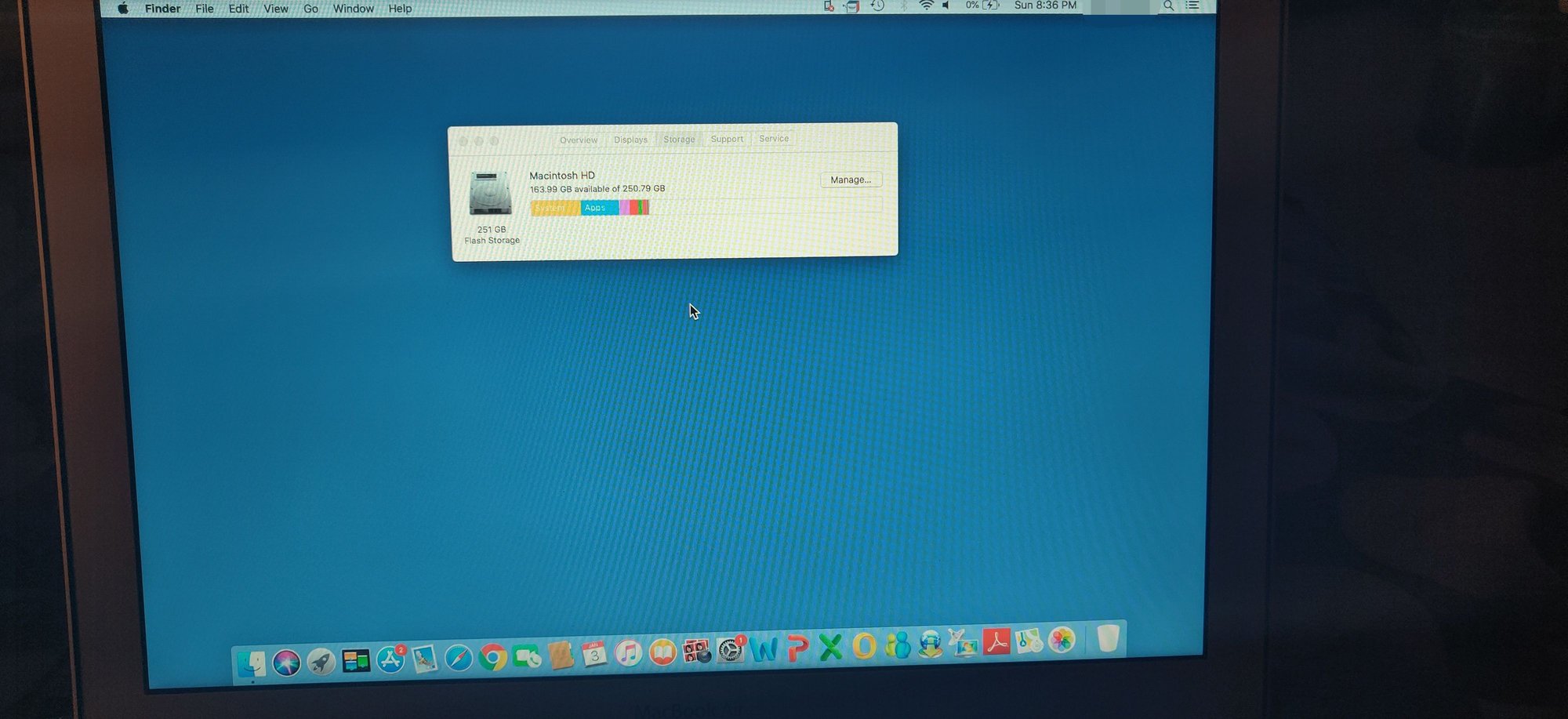Open the Window menu
Image resolution: width=1568 pixels, height=719 pixels.
[353, 9]
